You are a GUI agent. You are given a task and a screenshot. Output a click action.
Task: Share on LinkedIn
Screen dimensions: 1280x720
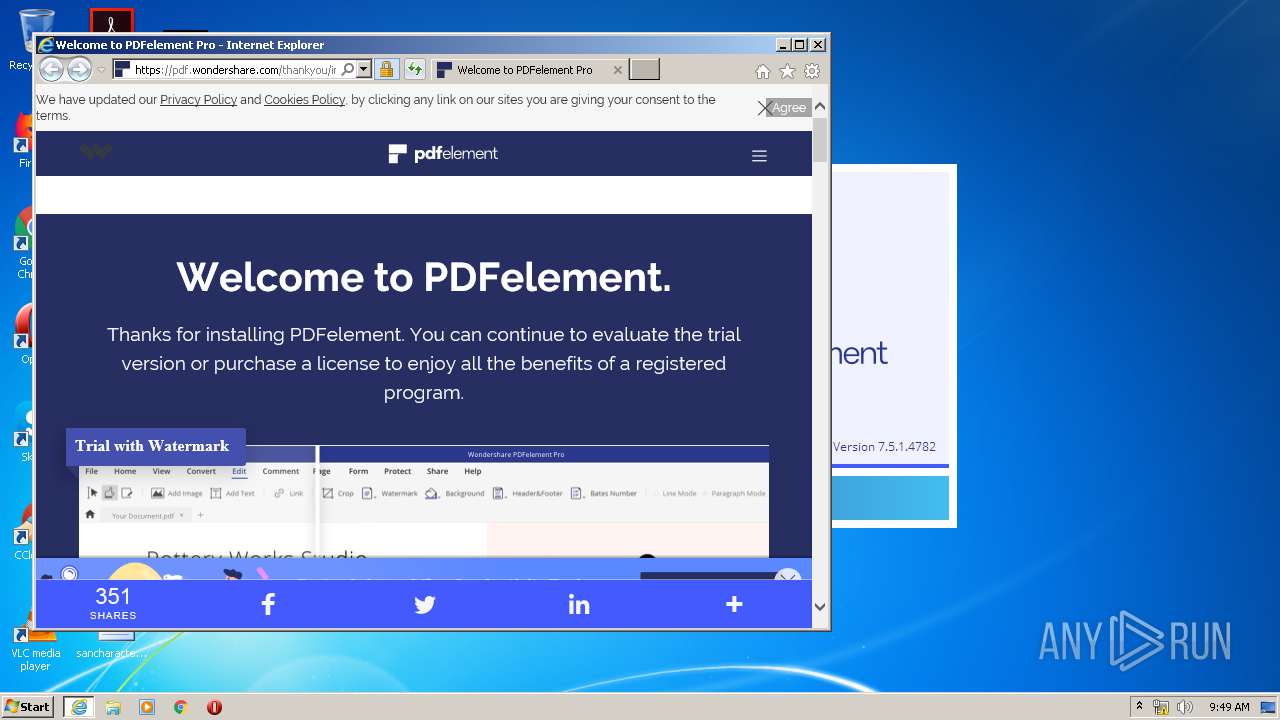tap(579, 604)
